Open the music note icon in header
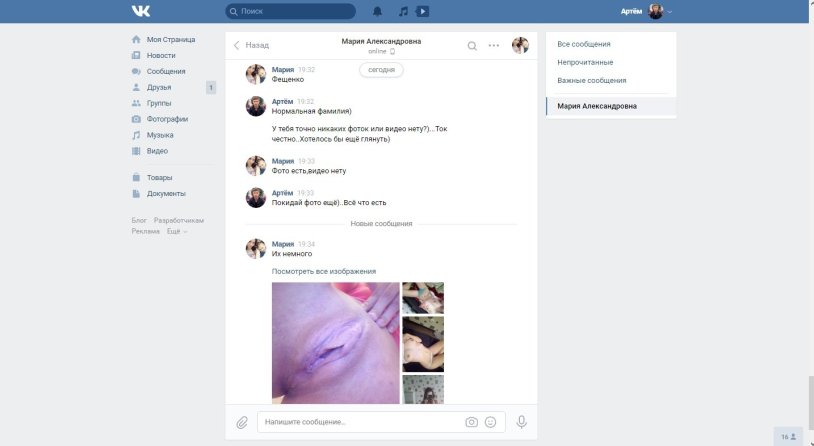The width and height of the screenshot is (814, 446). (x=403, y=12)
